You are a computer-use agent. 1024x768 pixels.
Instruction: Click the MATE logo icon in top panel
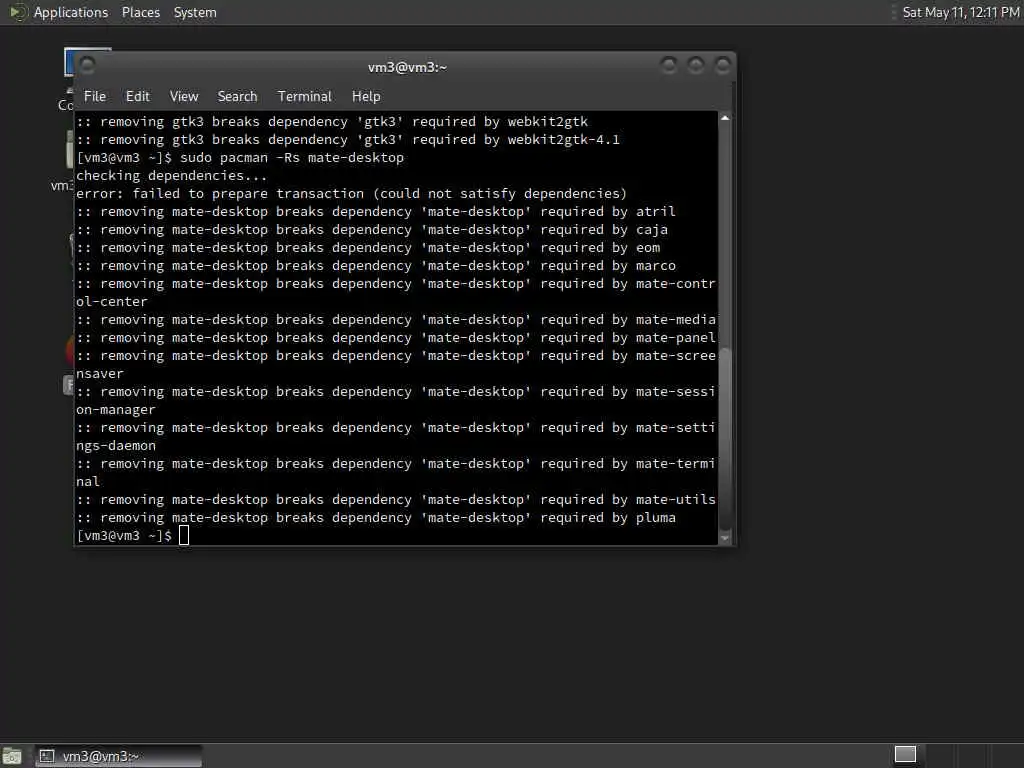17,12
